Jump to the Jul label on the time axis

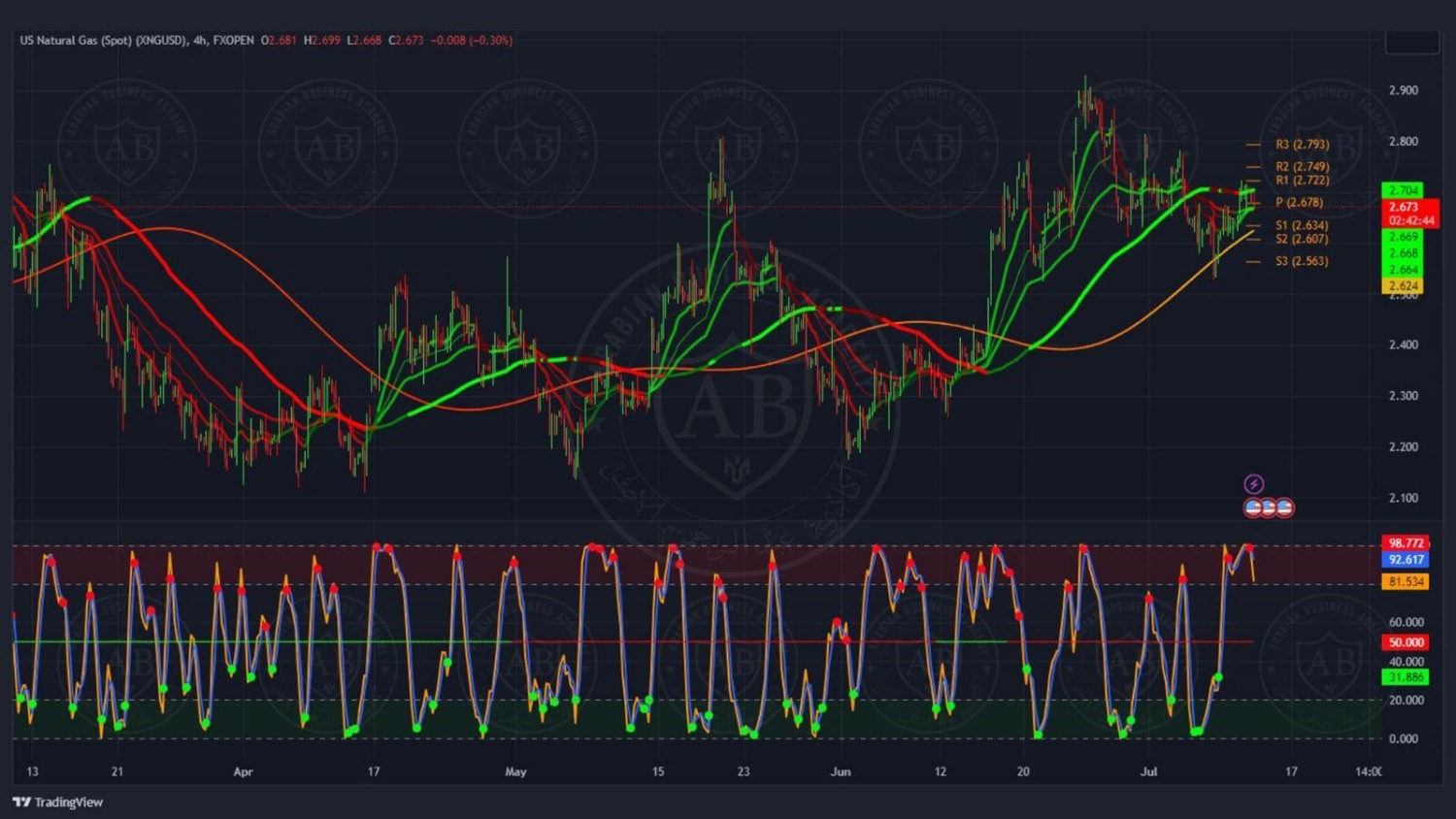[x=1149, y=772]
